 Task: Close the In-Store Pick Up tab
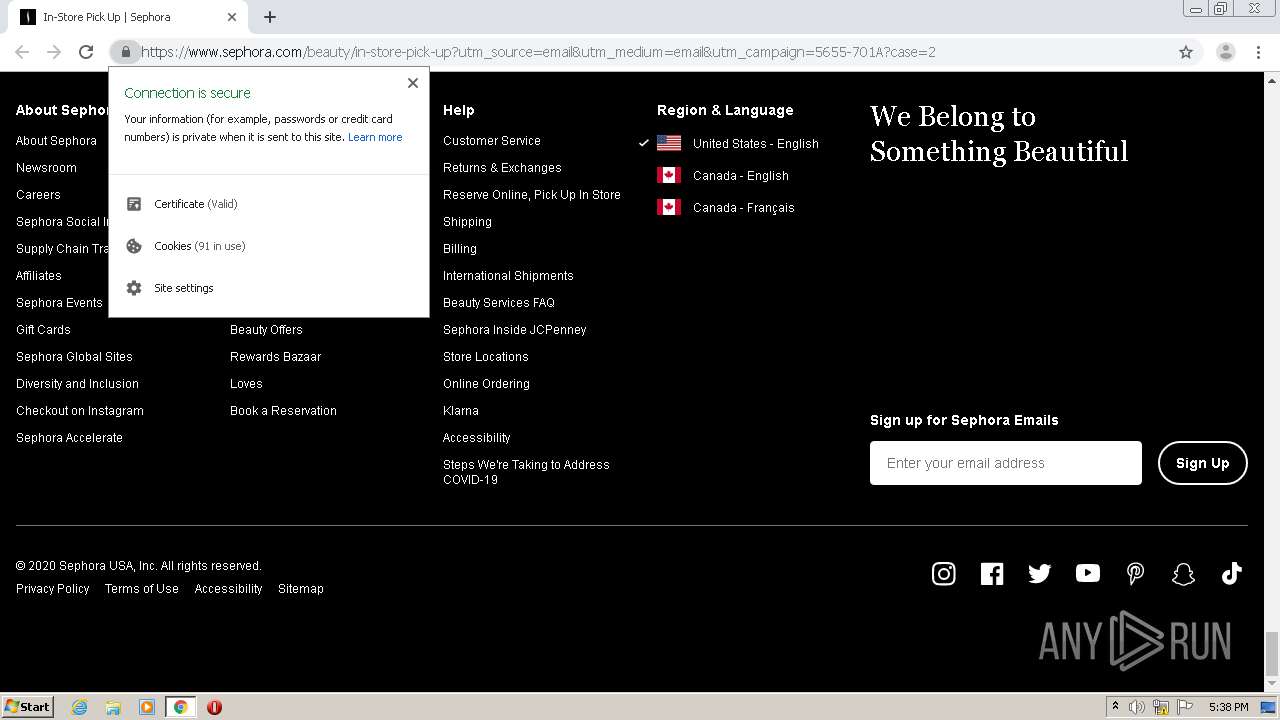[232, 17]
